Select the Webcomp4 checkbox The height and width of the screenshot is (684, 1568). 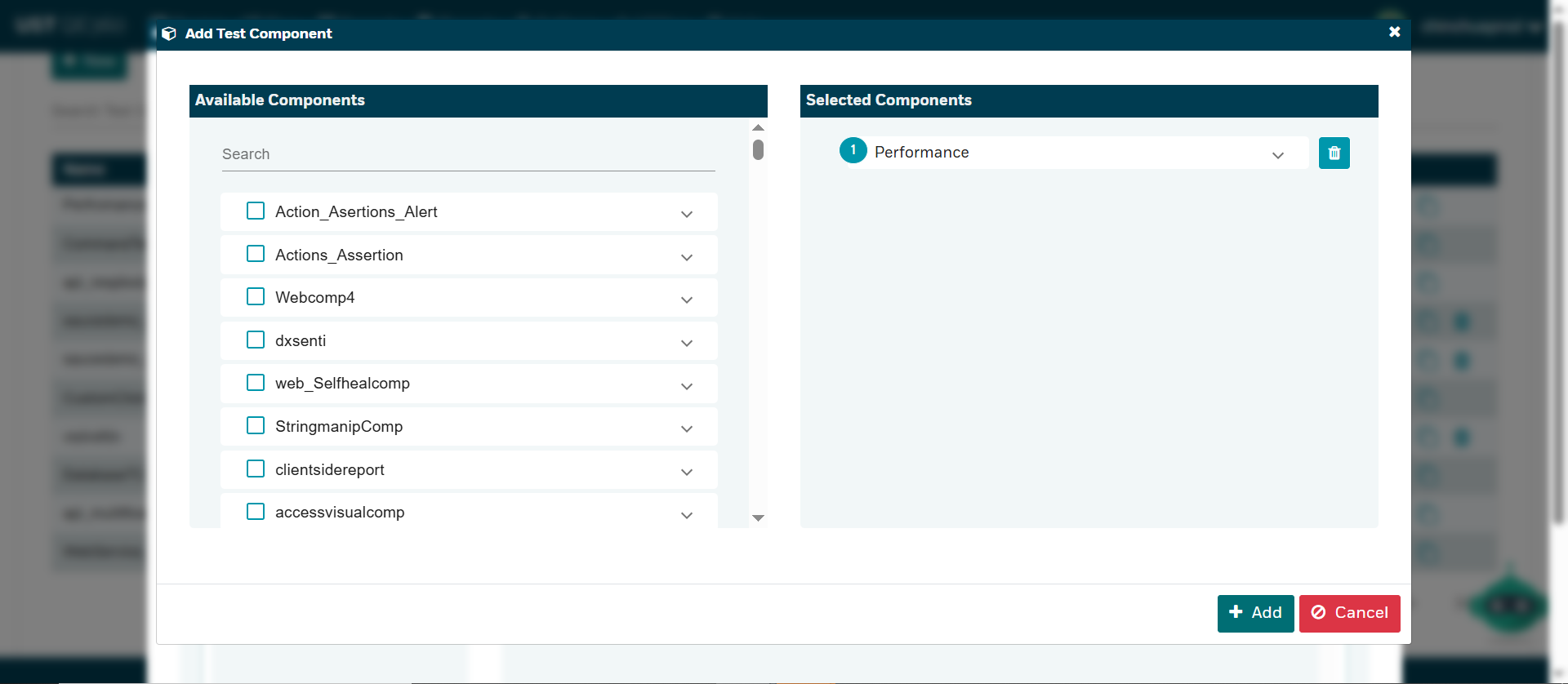pos(256,296)
